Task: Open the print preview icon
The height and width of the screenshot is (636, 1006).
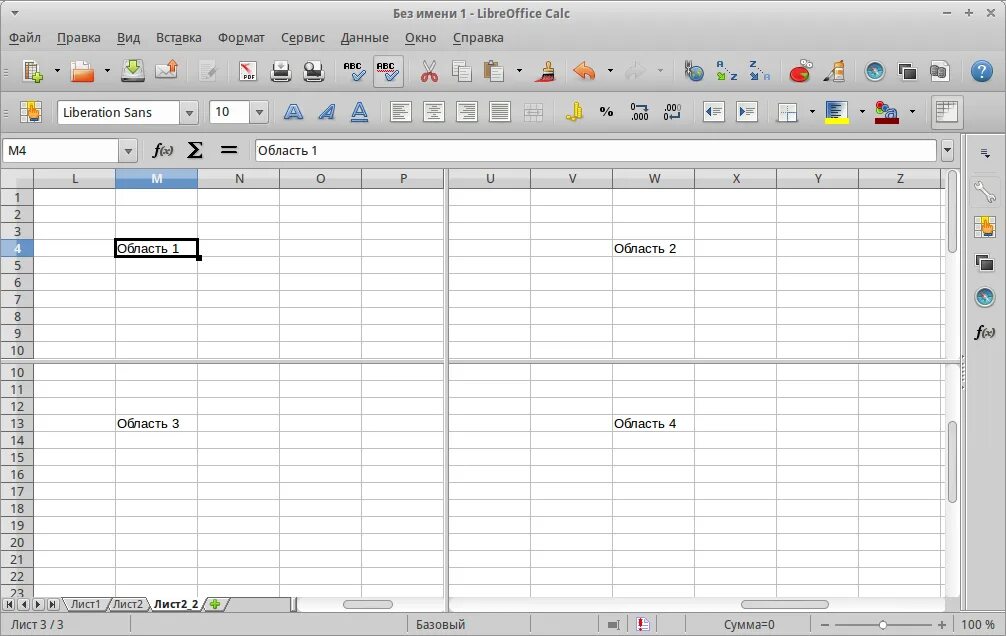Action: [x=314, y=71]
